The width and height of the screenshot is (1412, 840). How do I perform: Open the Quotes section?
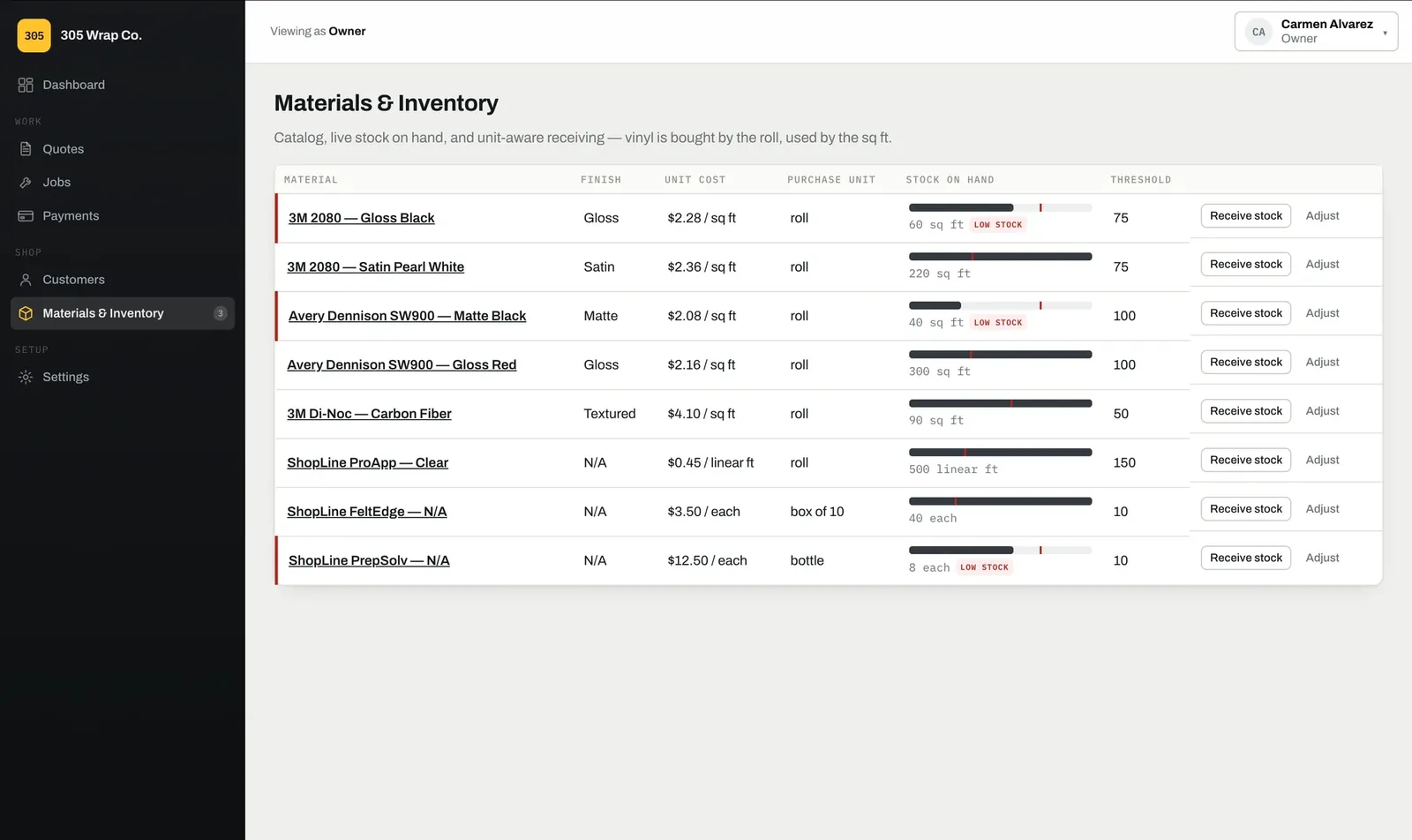pyautogui.click(x=123, y=149)
